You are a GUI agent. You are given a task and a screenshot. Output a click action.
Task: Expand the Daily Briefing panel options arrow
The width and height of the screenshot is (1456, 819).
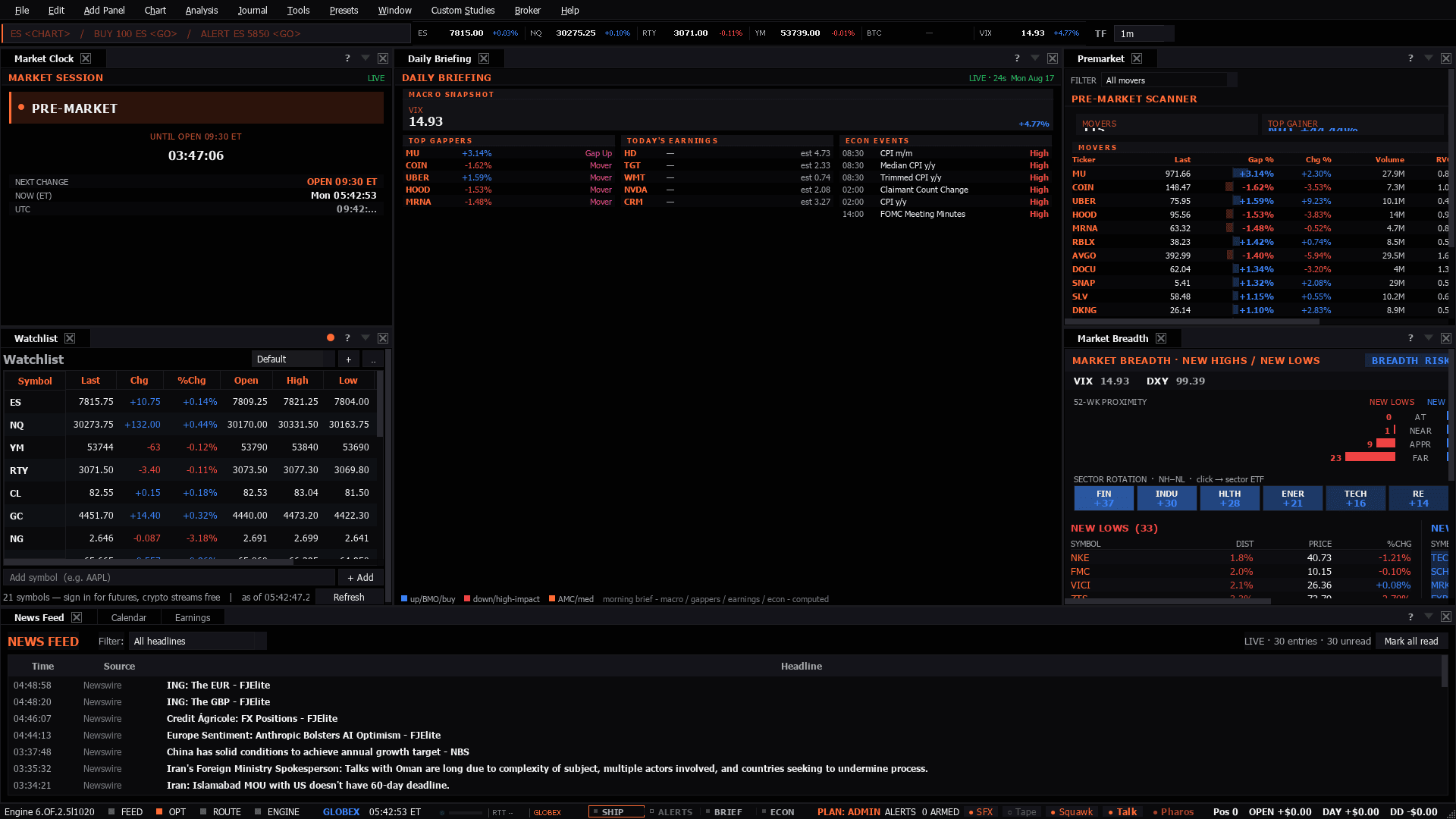point(1034,58)
